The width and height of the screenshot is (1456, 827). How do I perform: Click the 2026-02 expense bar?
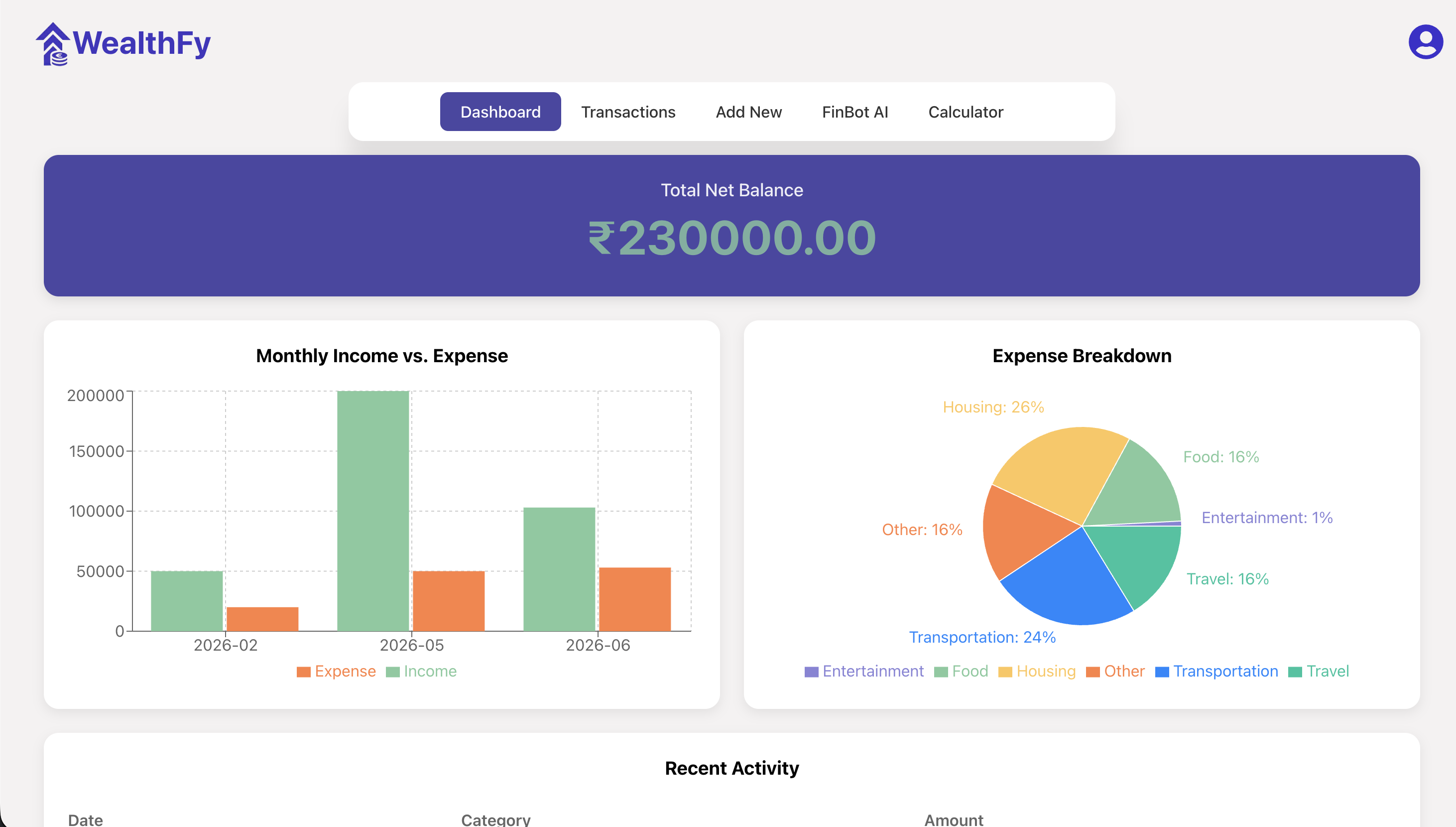[x=262, y=619]
